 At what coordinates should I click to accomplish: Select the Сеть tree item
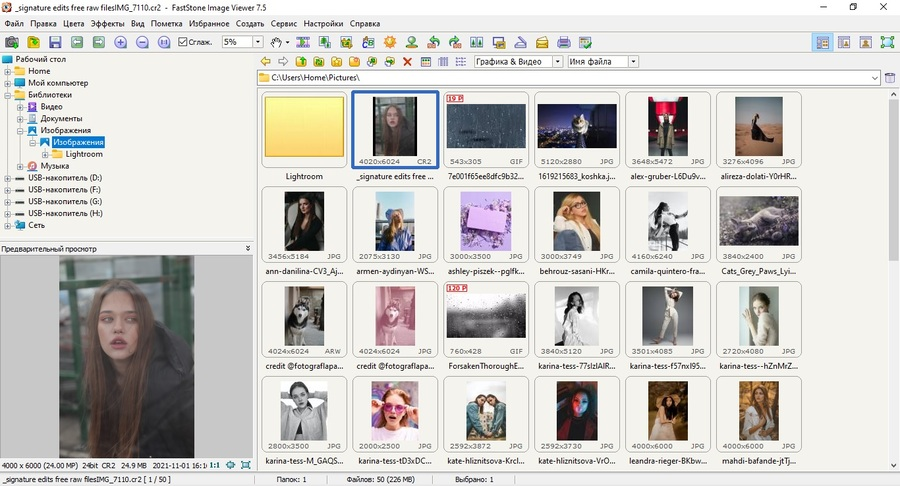point(36,225)
